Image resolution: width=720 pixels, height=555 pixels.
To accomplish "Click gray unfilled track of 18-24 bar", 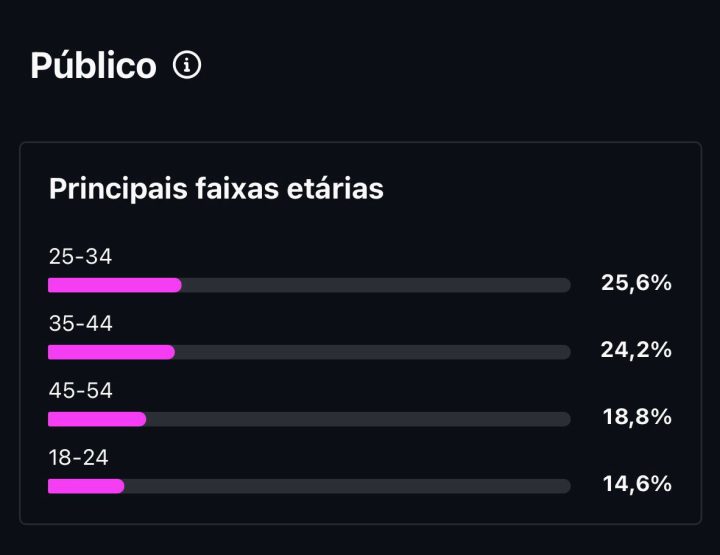I will pos(348,486).
